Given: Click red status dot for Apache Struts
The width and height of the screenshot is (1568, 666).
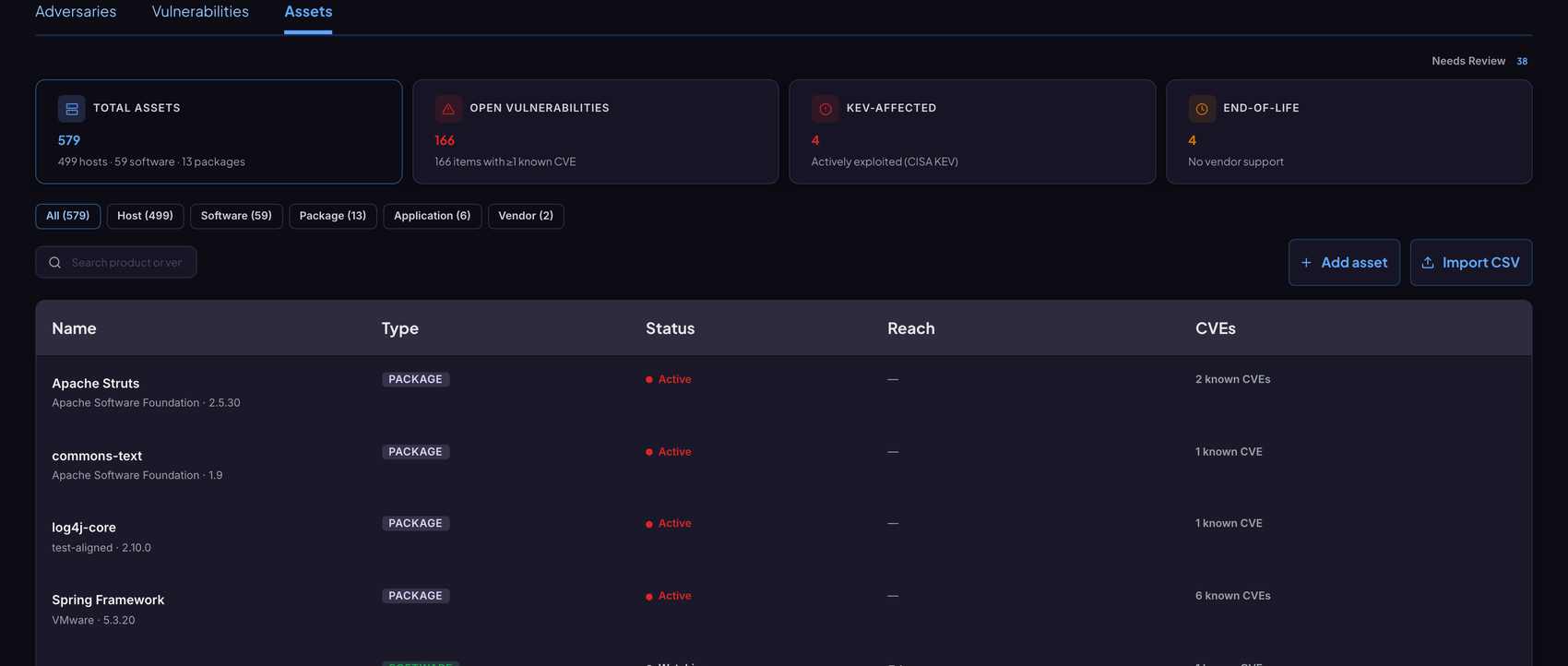Looking at the screenshot, I should (649, 380).
